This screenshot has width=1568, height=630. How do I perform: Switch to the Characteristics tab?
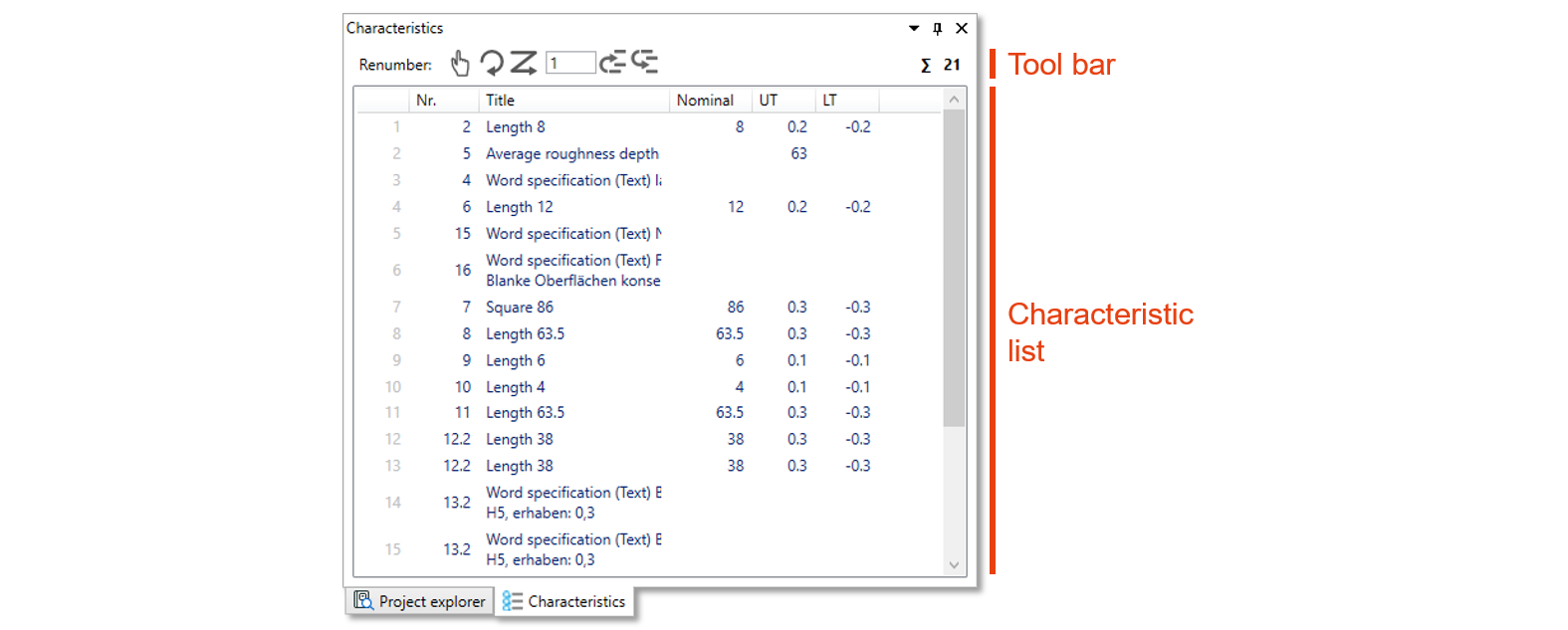[564, 601]
